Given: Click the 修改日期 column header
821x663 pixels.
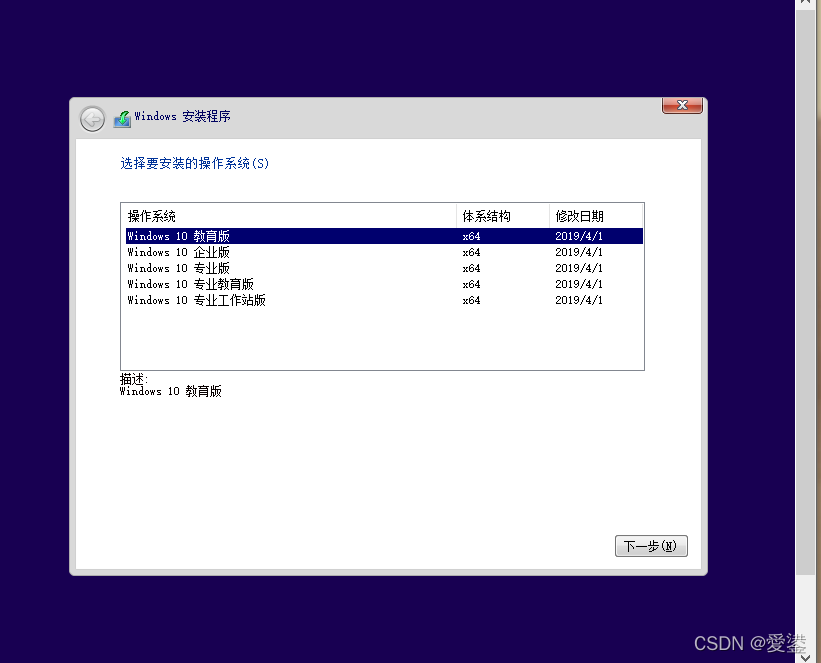Looking at the screenshot, I should coord(596,216).
